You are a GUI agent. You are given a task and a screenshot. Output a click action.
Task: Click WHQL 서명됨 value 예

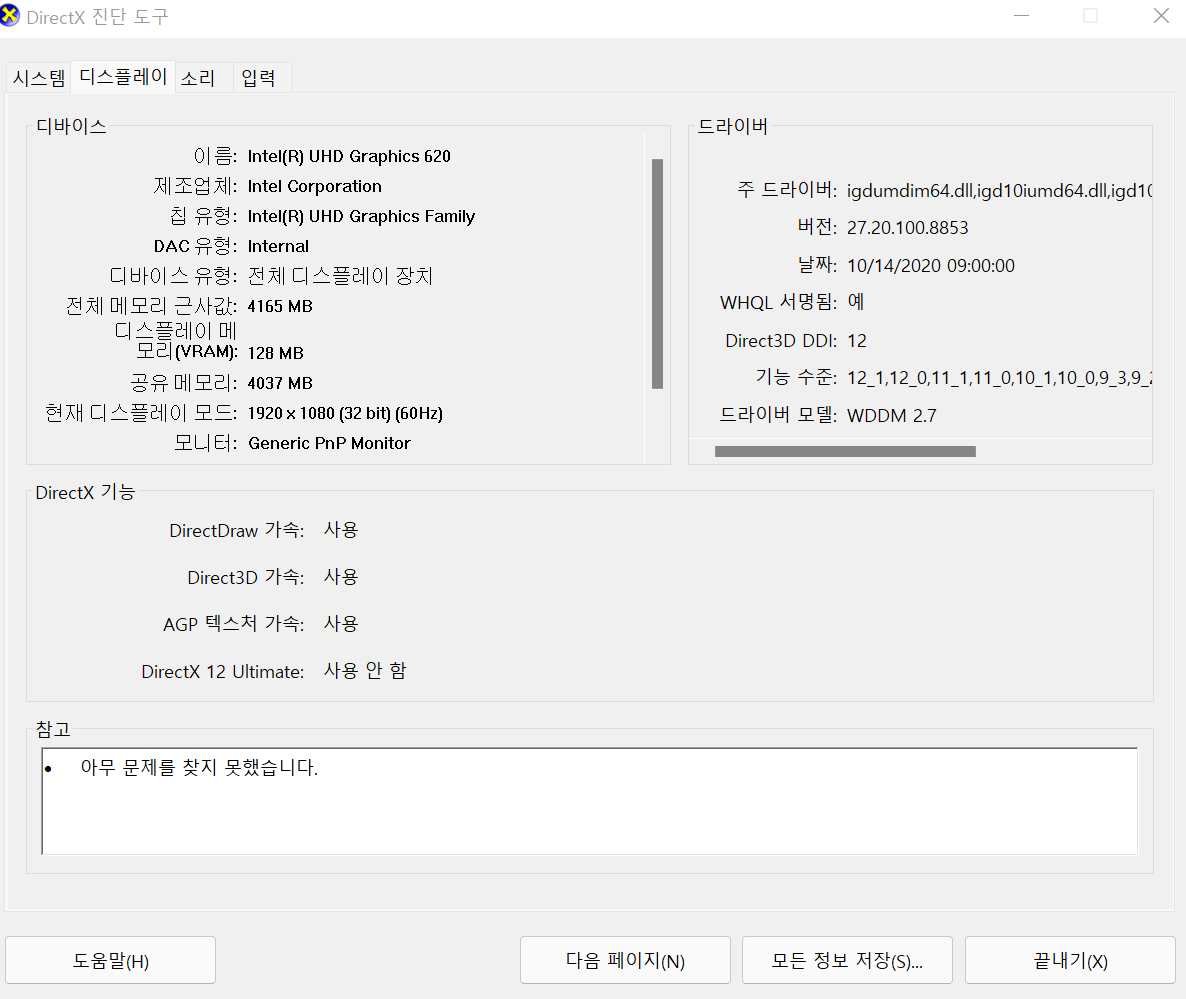click(x=855, y=302)
